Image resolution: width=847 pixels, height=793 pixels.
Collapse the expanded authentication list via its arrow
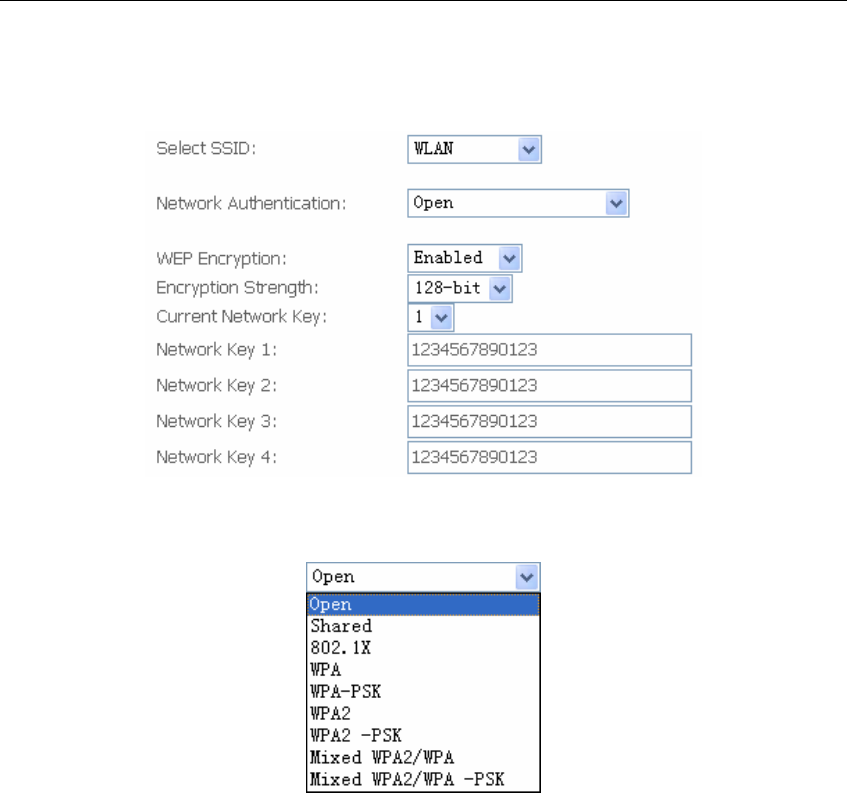(x=527, y=577)
